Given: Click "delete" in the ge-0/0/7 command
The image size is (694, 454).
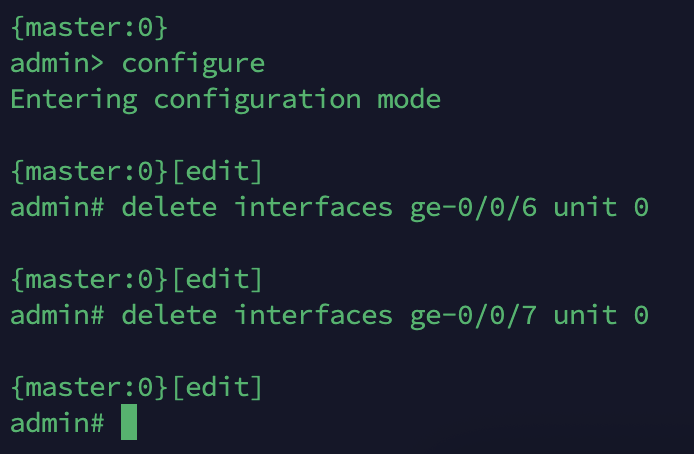Looking at the screenshot, I should pos(169,316).
